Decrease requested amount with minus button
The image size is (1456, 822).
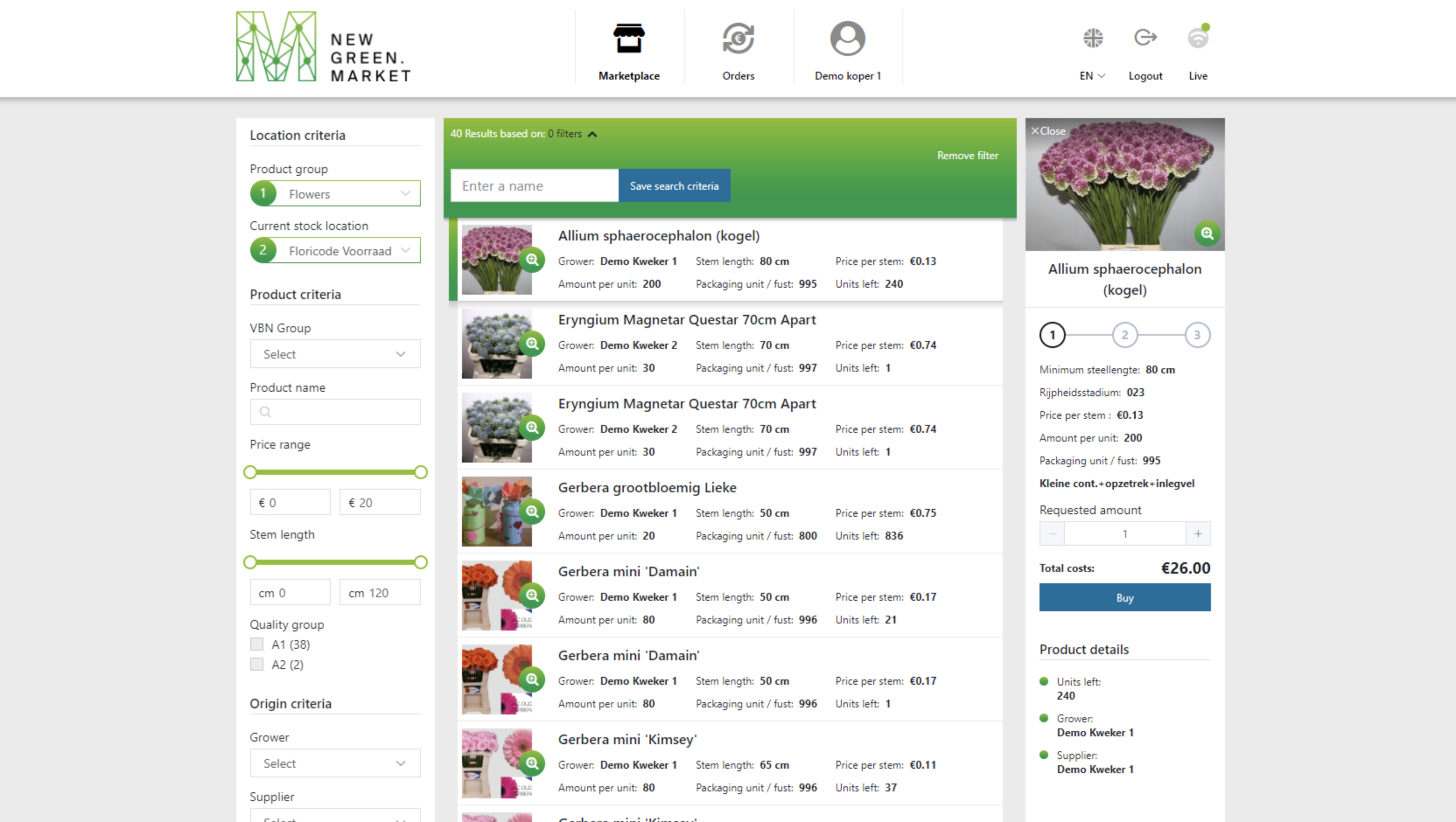[1052, 533]
